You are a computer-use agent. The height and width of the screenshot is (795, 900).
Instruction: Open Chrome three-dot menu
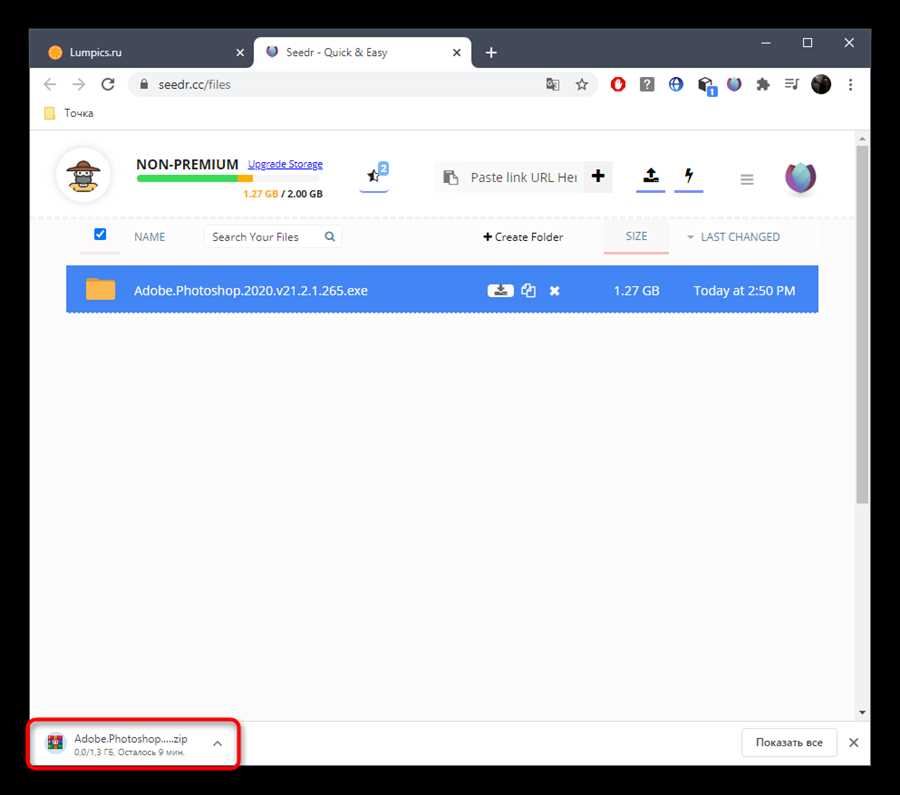[851, 84]
